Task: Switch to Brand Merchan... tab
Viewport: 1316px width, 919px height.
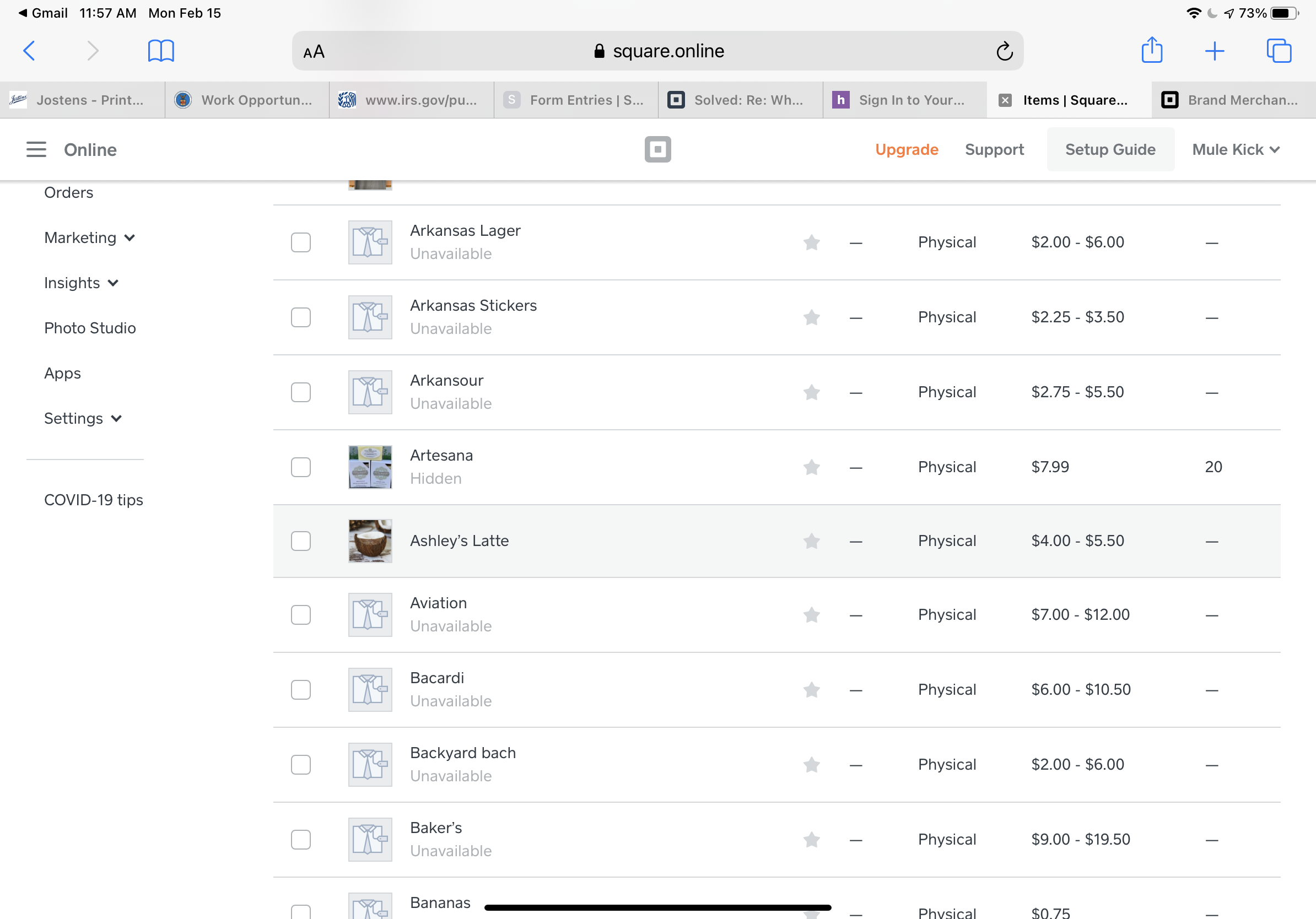Action: (1233, 100)
